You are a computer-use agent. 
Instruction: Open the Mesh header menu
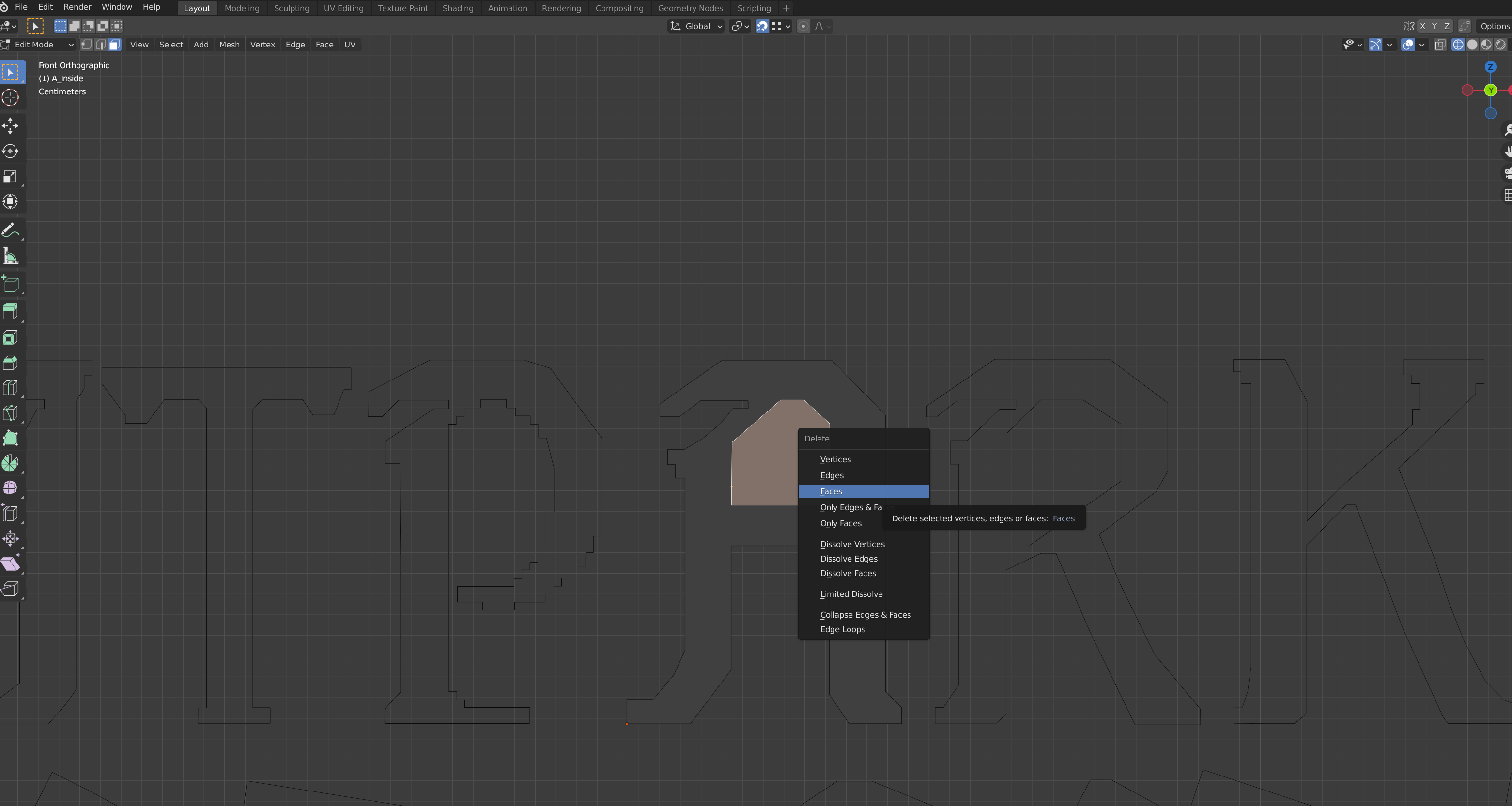pos(229,45)
